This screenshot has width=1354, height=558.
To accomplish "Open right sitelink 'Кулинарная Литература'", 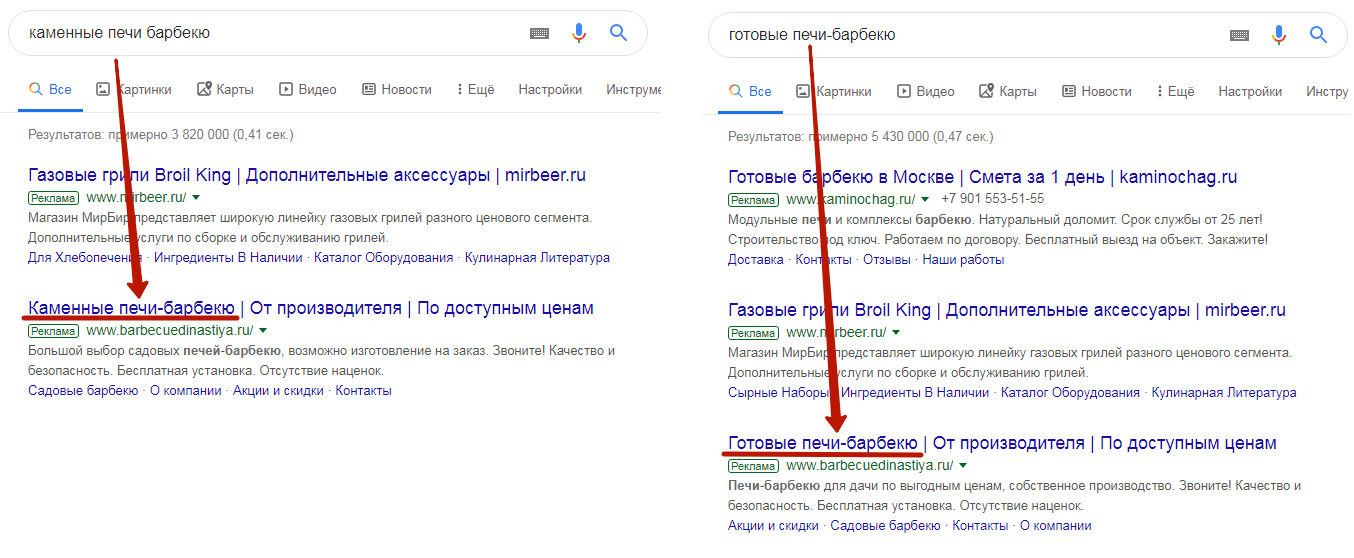I will click(1224, 393).
